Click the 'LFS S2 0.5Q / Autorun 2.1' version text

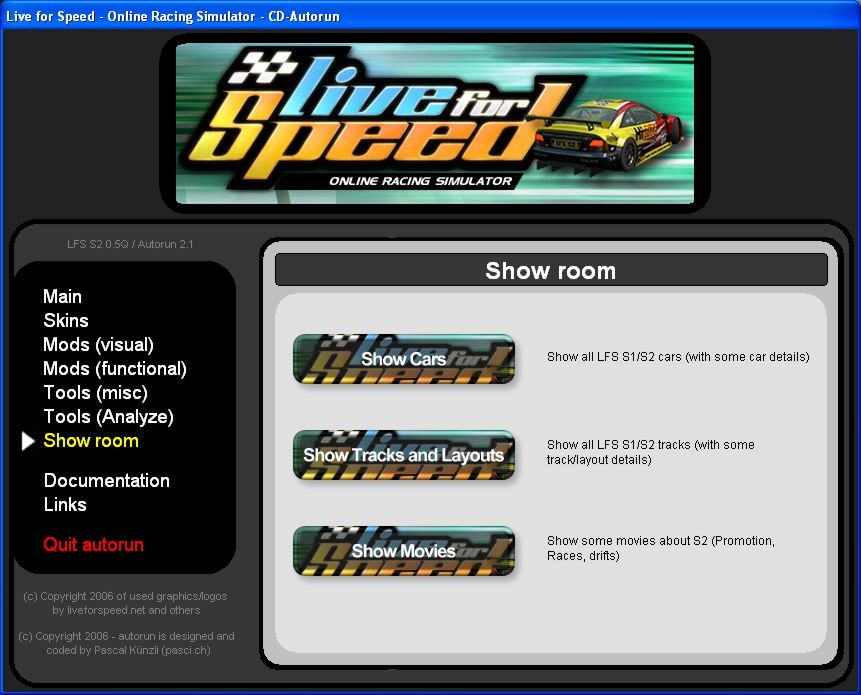click(x=130, y=244)
